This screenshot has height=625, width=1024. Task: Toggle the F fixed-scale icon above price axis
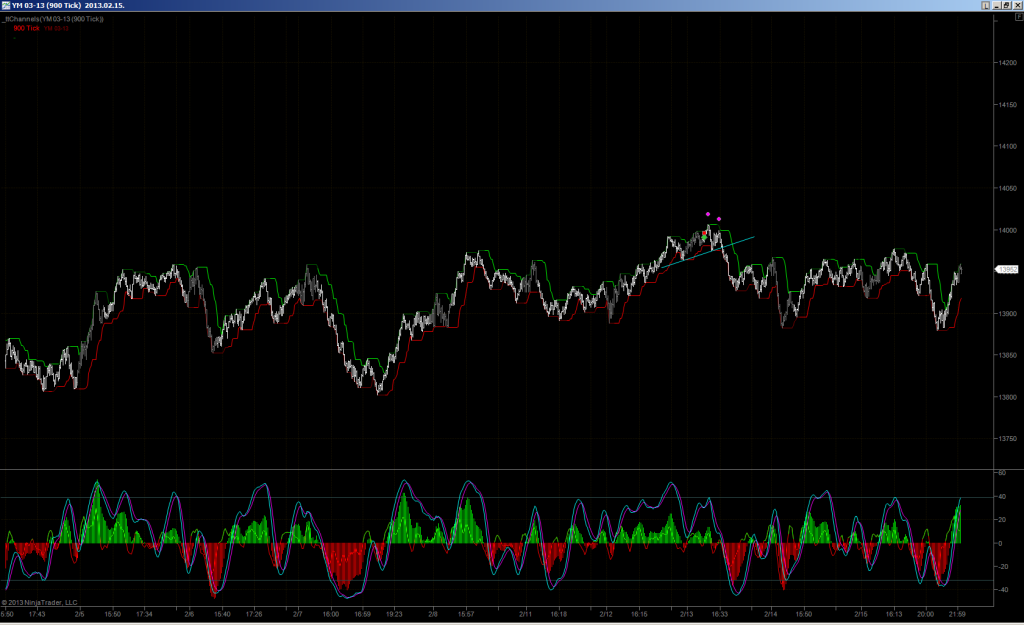coord(1019,17)
